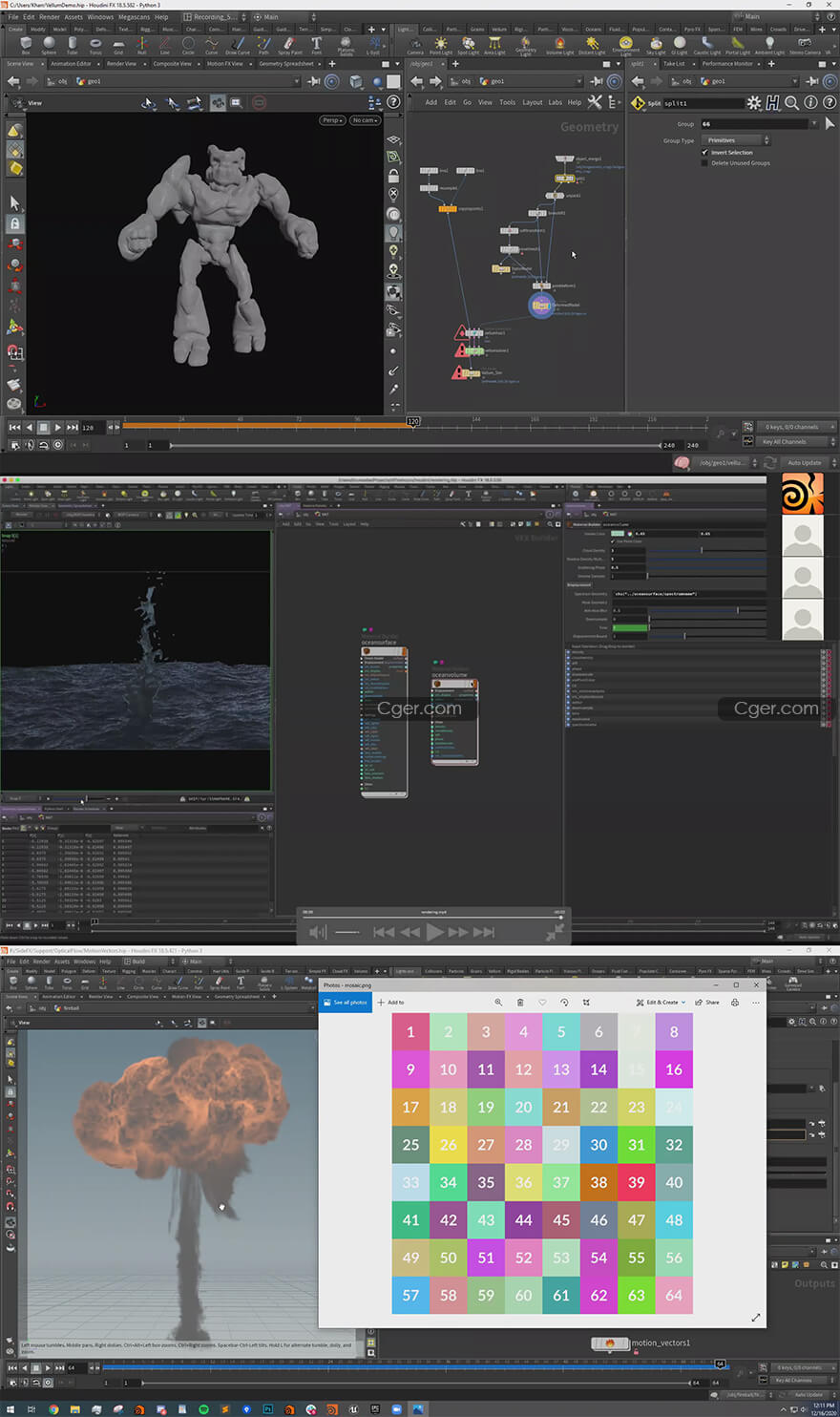Click the zoom magnifier icon in Photos toolbar
This screenshot has width=840, height=1417.
click(x=498, y=1002)
